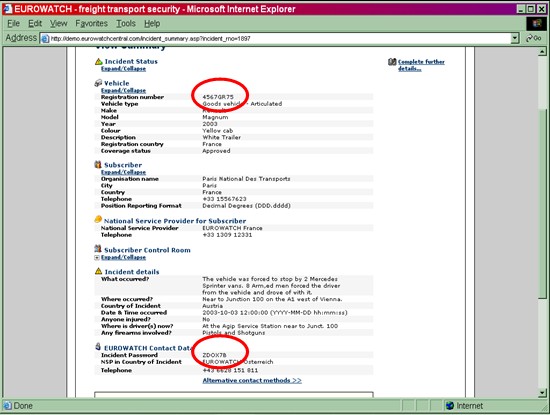Click the address bar URL field

tap(280, 38)
